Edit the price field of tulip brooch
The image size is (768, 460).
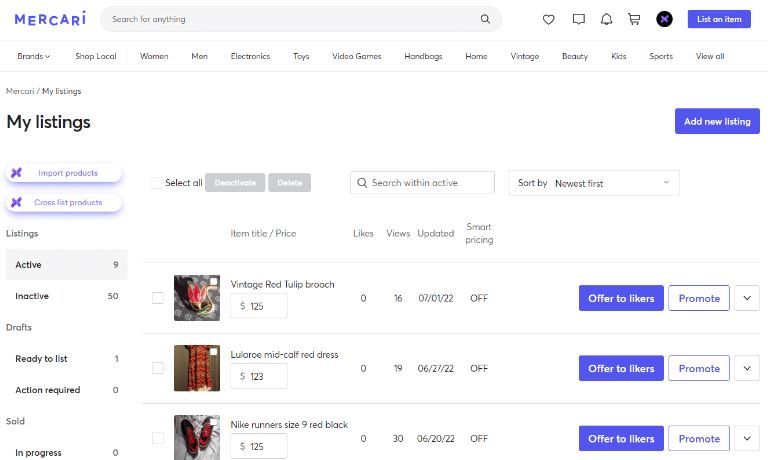coord(259,306)
